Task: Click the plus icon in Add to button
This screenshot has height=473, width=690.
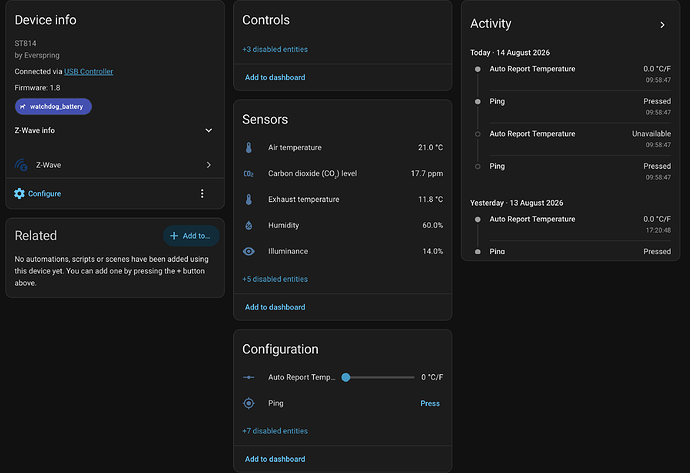Action: click(174, 236)
